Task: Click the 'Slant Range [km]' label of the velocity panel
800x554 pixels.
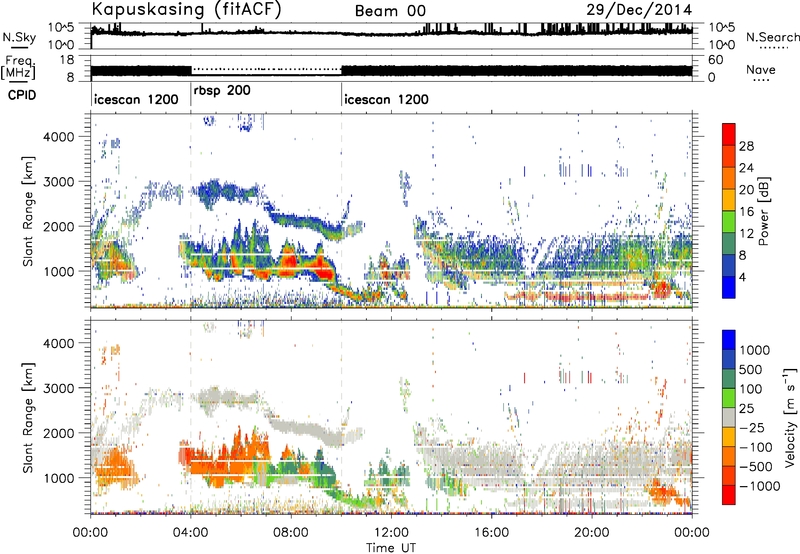Action: (x=28, y=417)
